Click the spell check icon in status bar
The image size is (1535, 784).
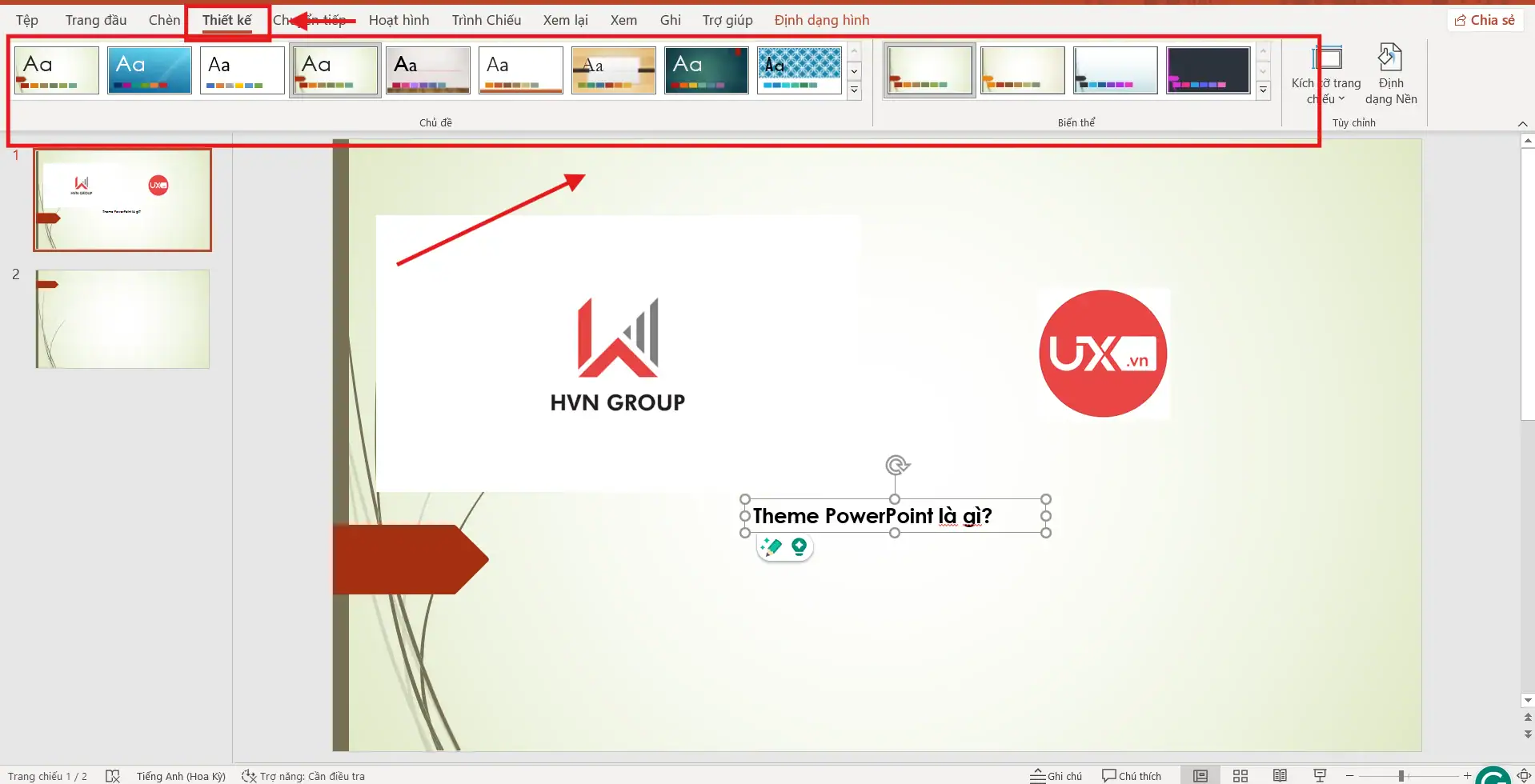point(113,776)
